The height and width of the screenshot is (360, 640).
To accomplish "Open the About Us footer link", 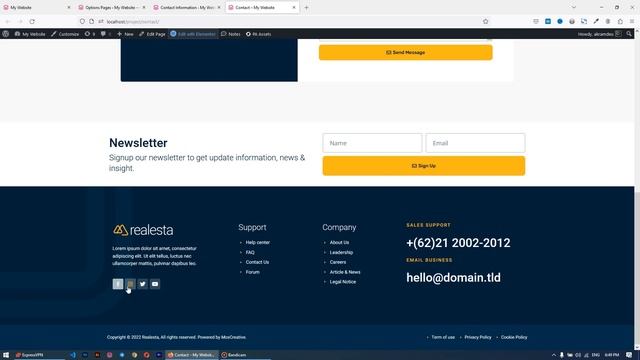I will [339, 242].
